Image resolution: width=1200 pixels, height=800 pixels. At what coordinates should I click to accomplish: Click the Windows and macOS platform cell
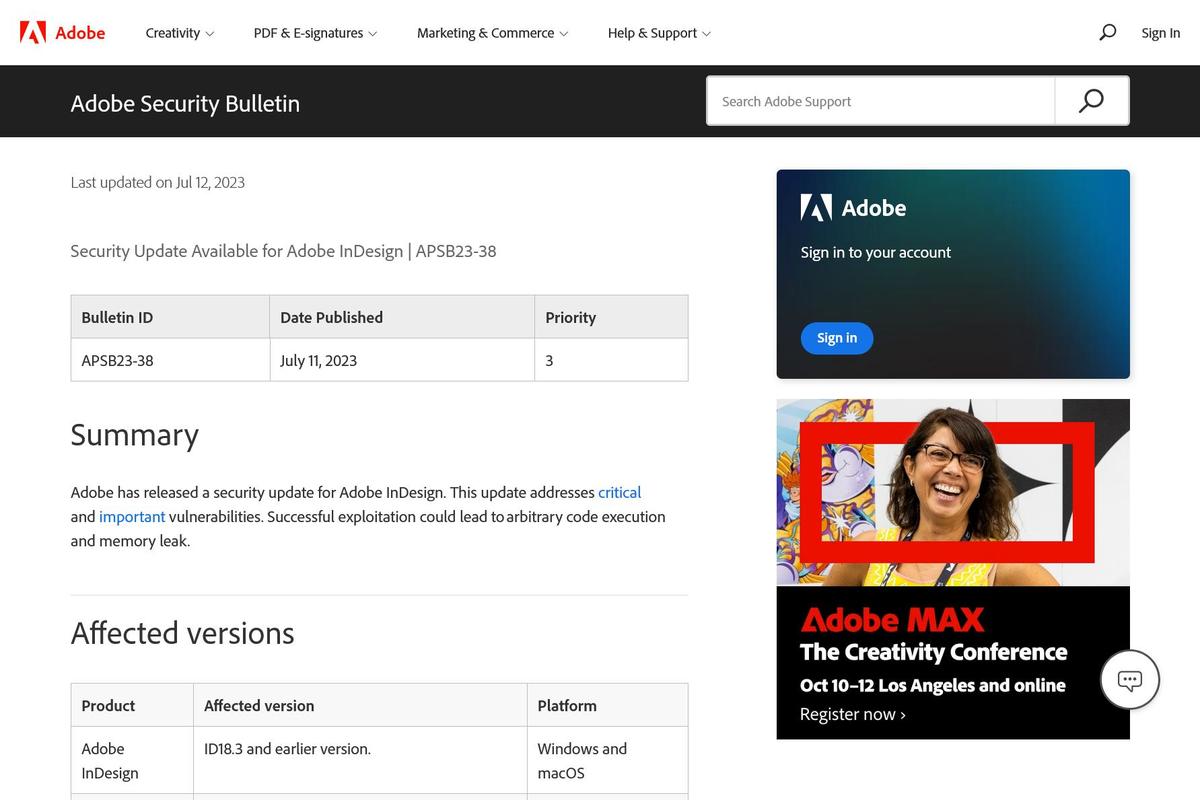[607, 761]
